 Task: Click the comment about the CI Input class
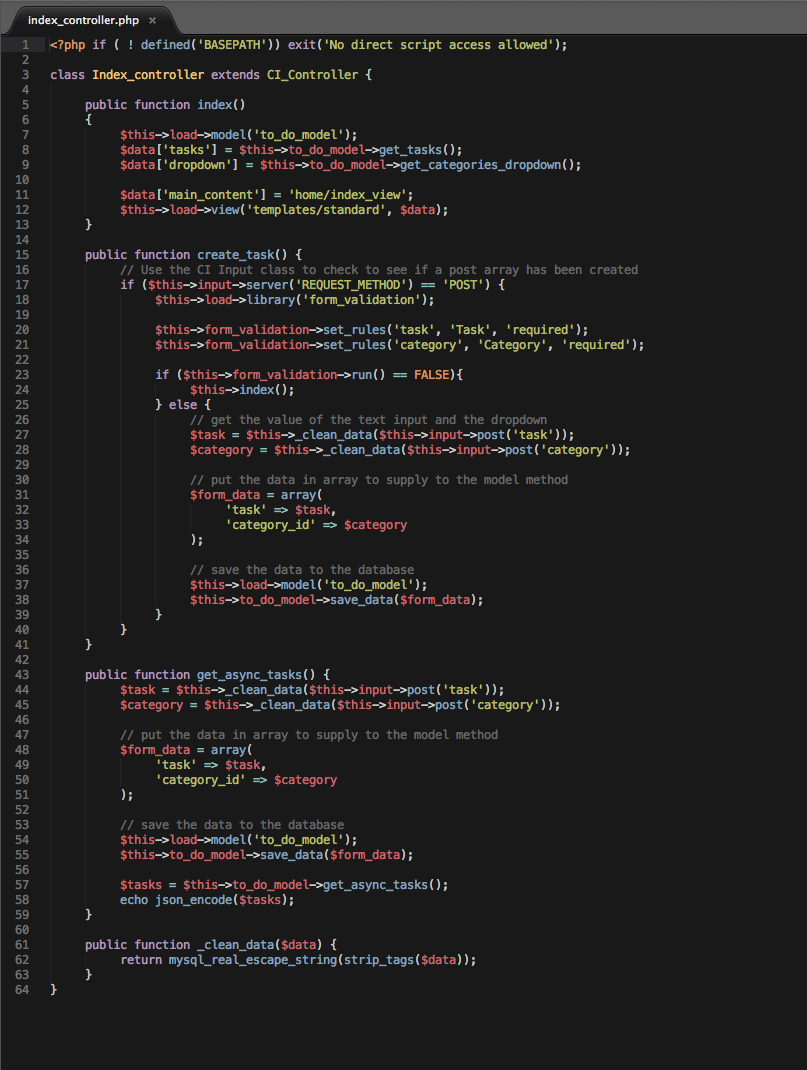(x=379, y=270)
